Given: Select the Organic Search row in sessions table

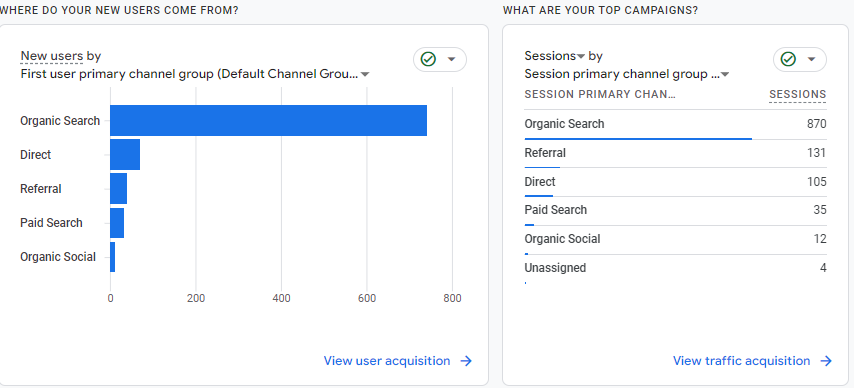Looking at the screenshot, I should tap(675, 125).
